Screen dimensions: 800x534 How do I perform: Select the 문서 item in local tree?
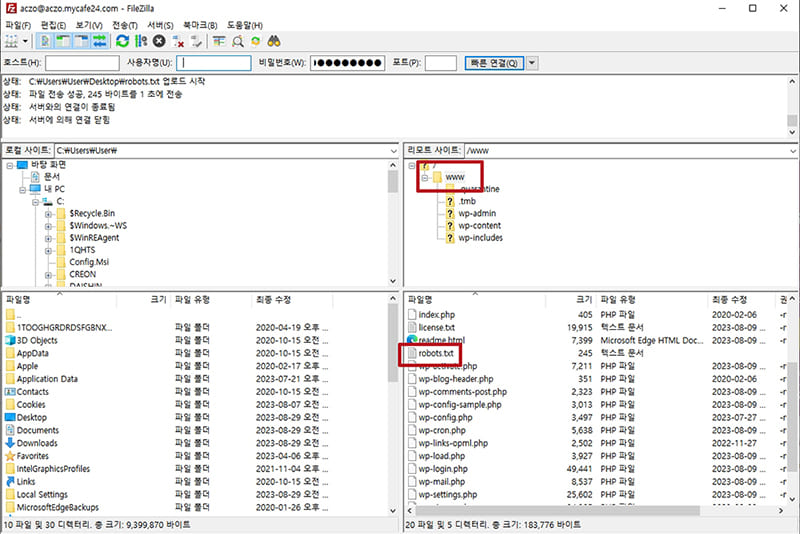[51, 176]
